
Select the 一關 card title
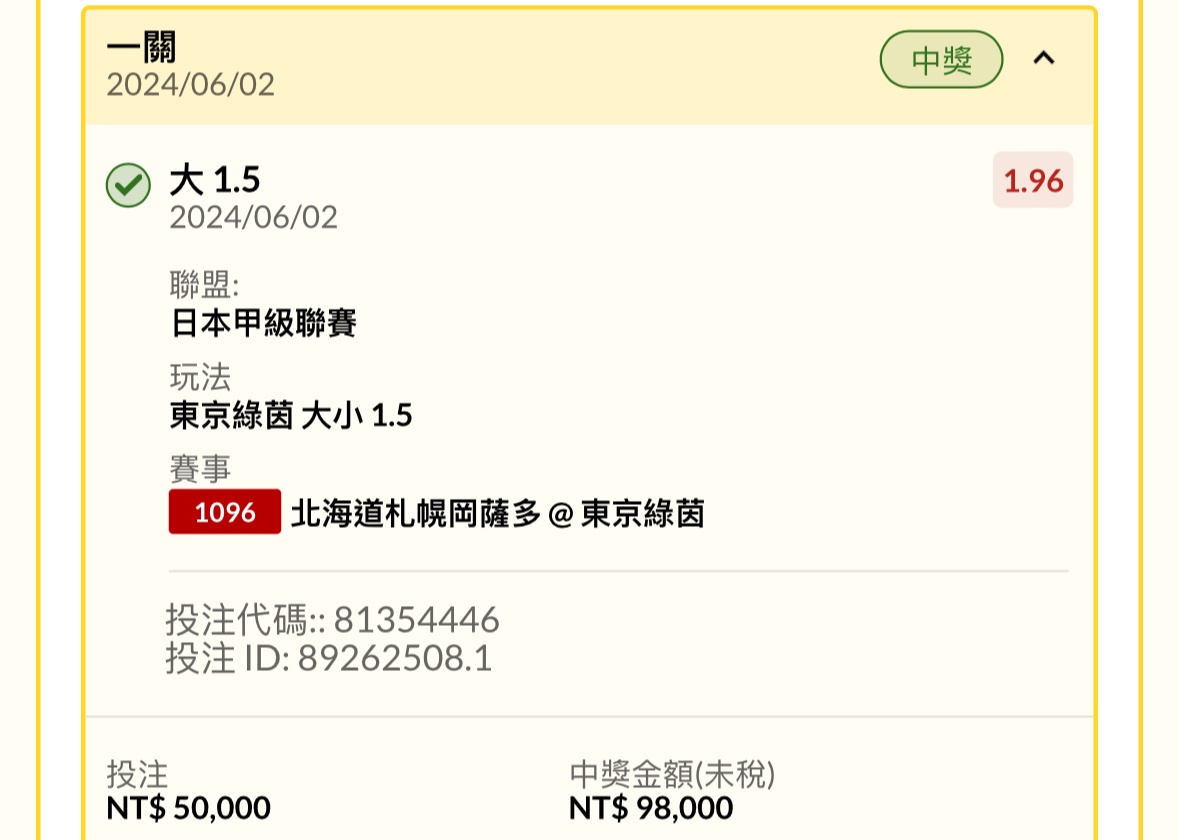[x=141, y=47]
